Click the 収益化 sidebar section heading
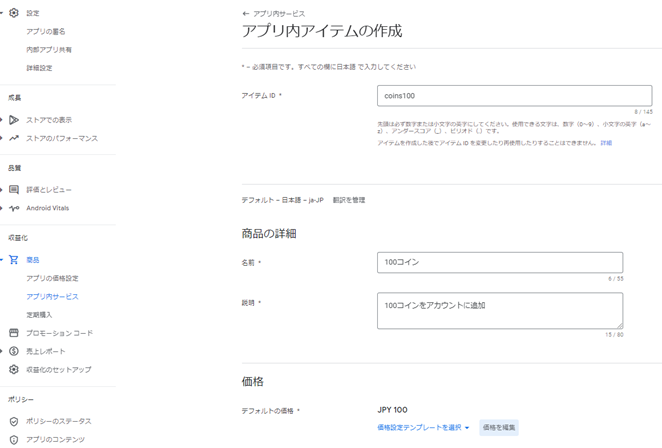This screenshot has height=448, width=662. click(18, 238)
